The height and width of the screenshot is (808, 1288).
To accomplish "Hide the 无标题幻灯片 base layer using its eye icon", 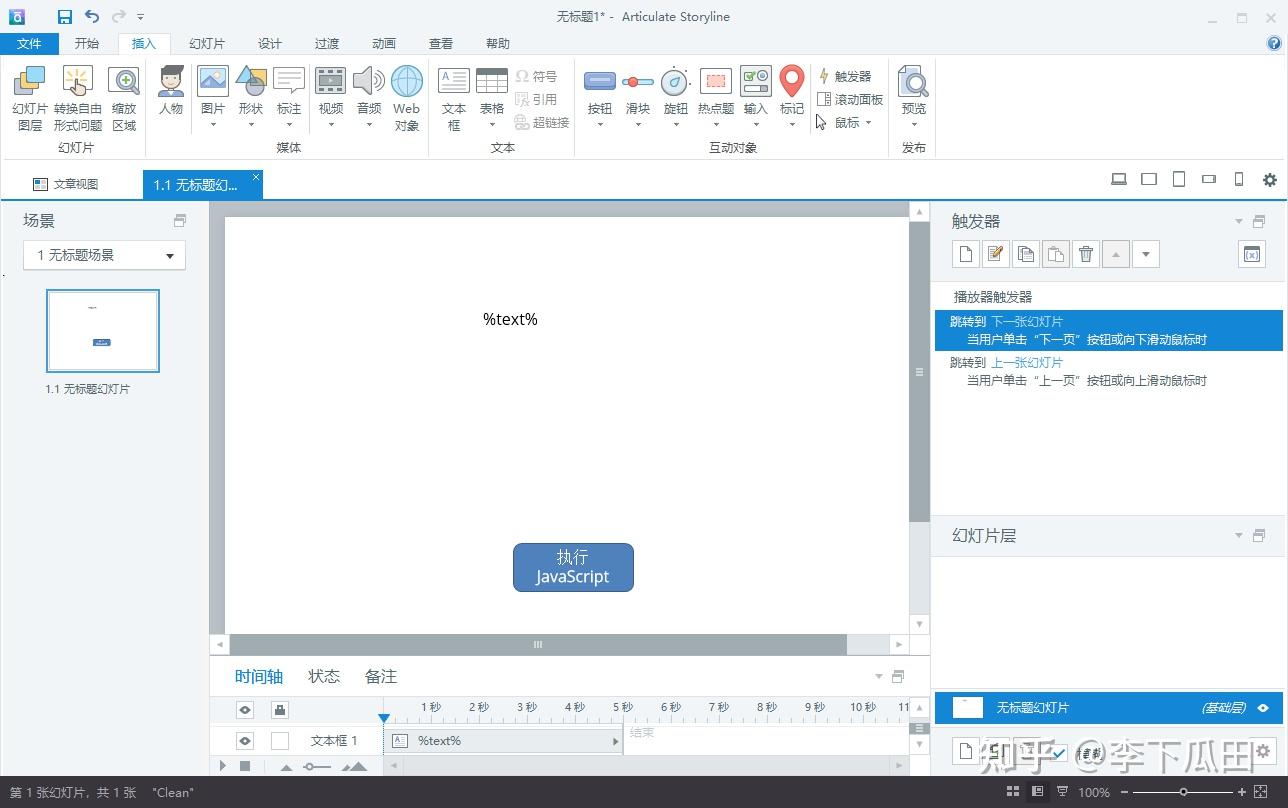I will pos(1263,708).
